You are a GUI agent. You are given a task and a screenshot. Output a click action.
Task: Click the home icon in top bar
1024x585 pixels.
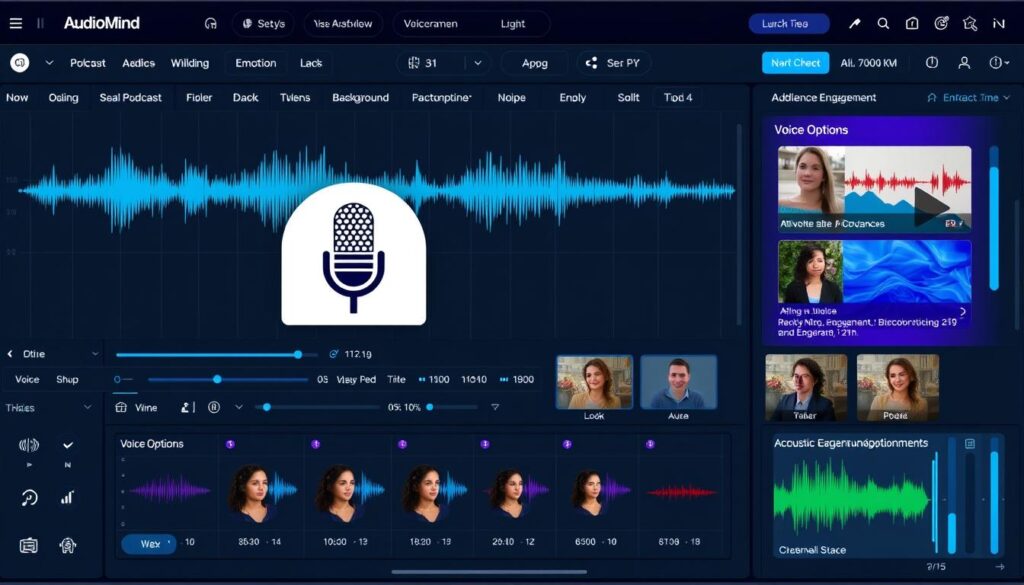[x=912, y=24]
